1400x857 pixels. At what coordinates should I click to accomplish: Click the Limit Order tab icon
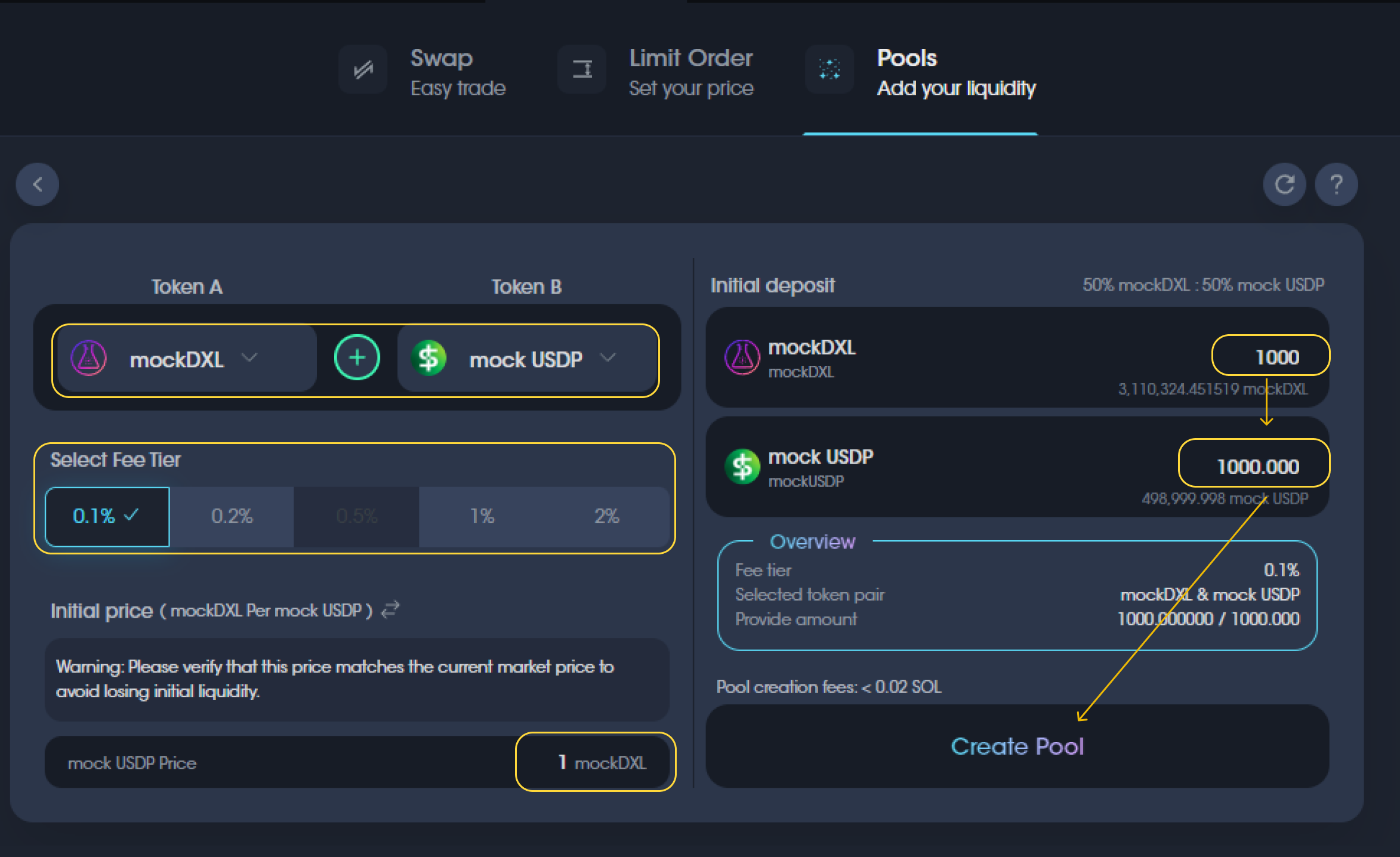582,70
